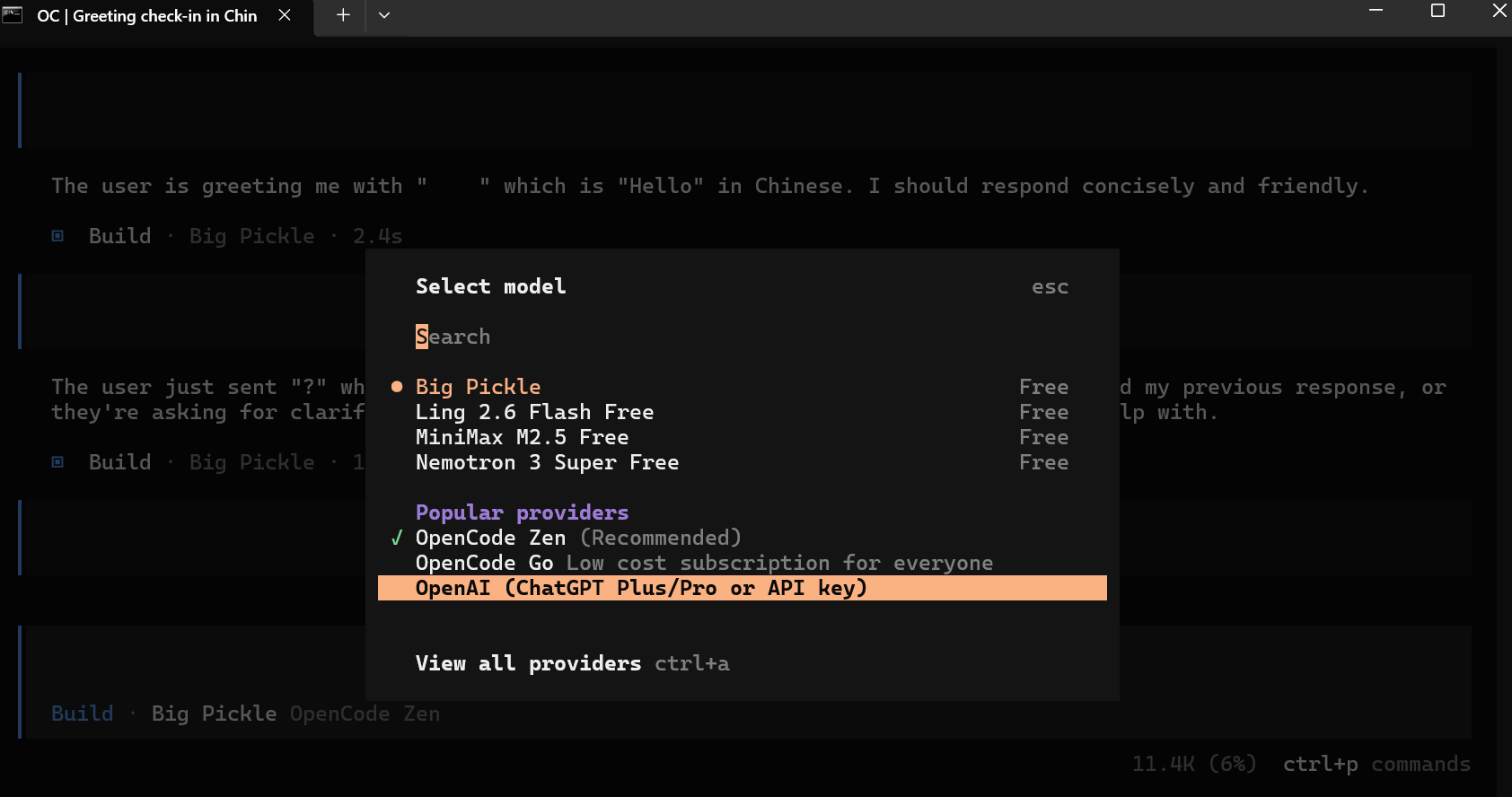This screenshot has height=797, width=1512.
Task: Select the OC Greeting check-in tab
Action: point(147,15)
